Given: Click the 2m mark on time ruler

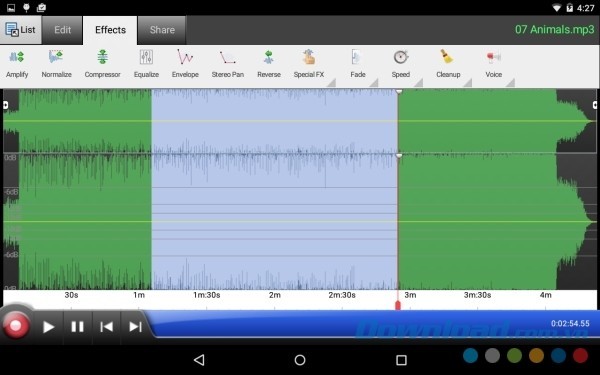Looking at the screenshot, I should click(x=275, y=295).
